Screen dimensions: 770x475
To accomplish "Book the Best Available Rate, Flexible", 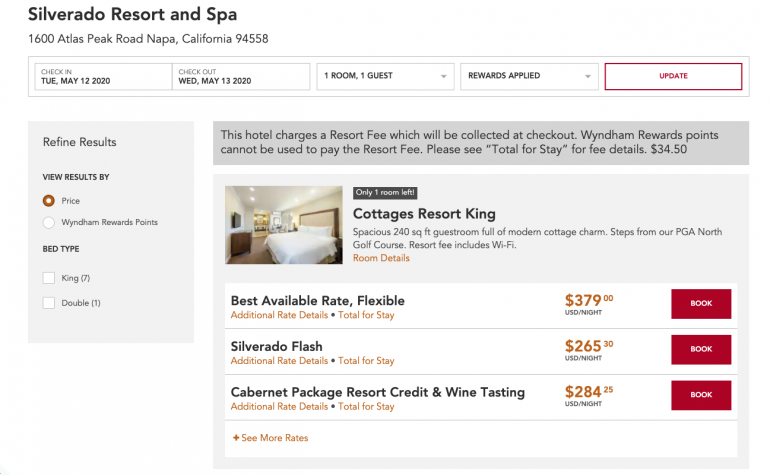I will (x=701, y=304).
